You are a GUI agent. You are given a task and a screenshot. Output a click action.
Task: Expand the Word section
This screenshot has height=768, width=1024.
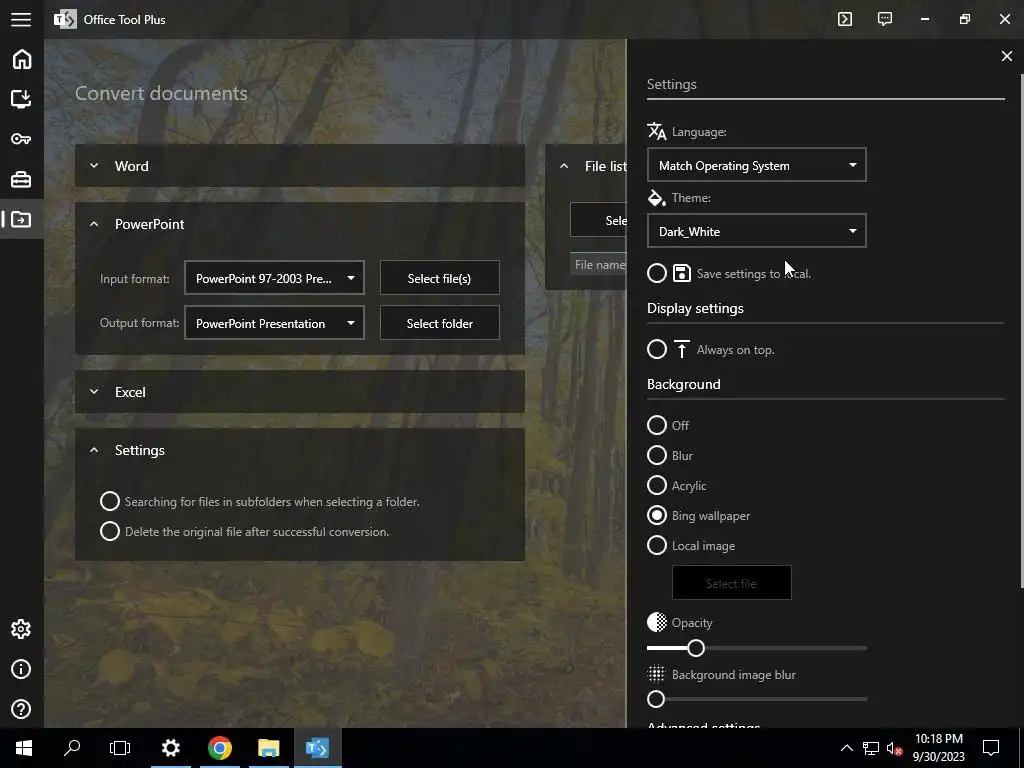pyautogui.click(x=94, y=166)
